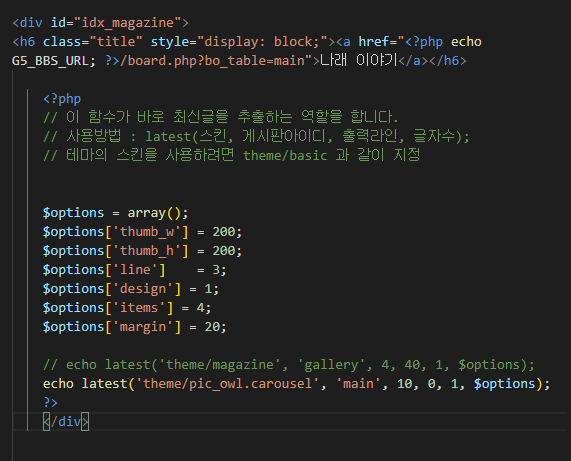
Task: Click the value 20 on the margin option
Action: (x=212, y=327)
